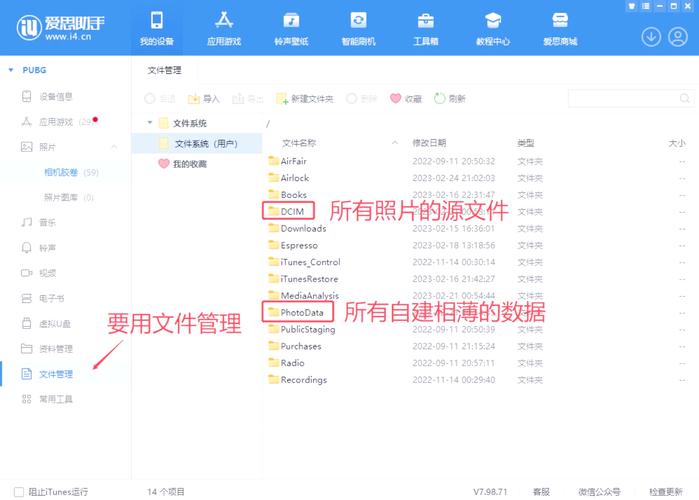The image size is (699, 500).
Task: Click the 大小 column header
Action: [677, 143]
